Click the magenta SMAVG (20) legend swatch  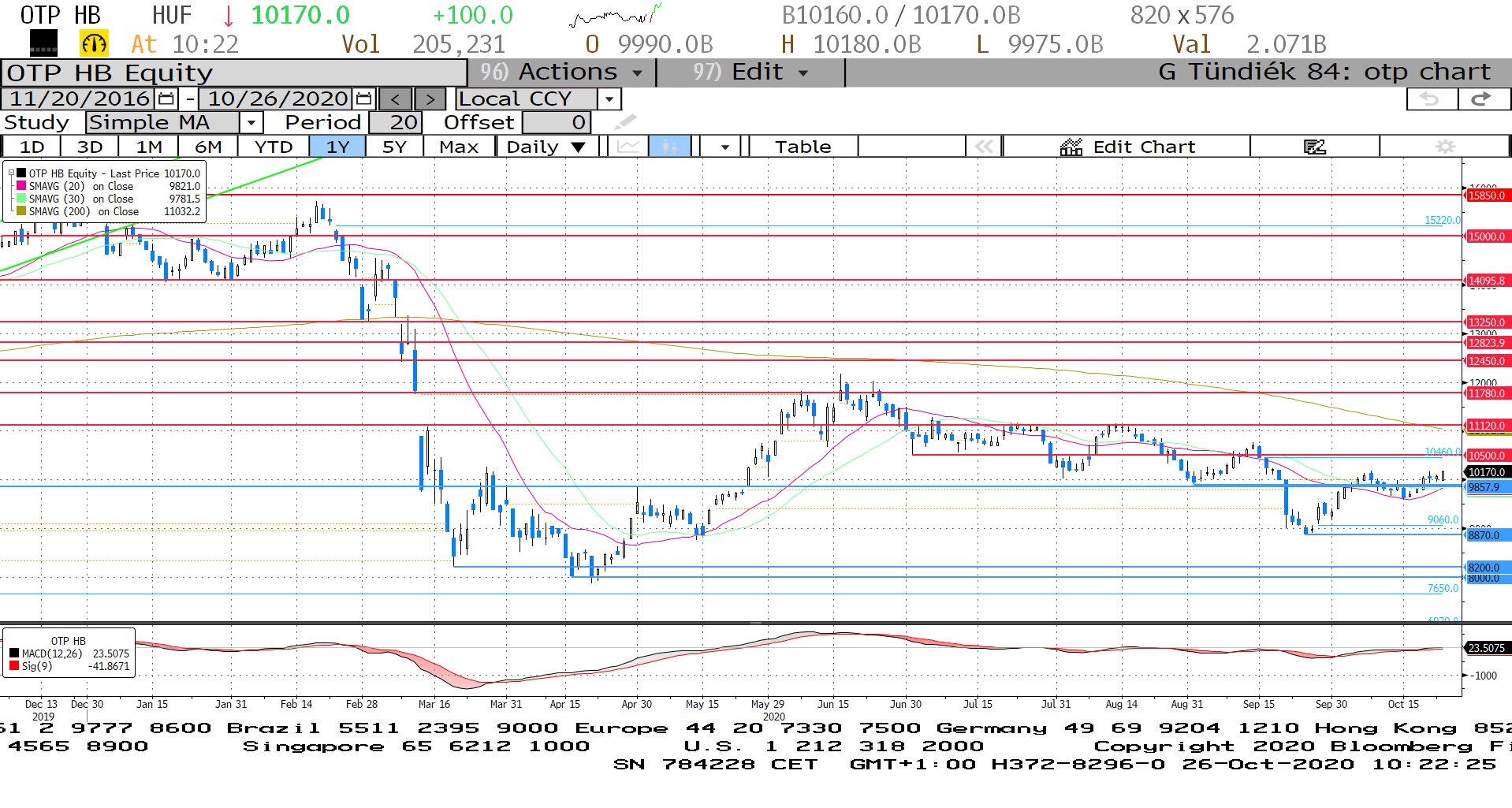(21, 186)
